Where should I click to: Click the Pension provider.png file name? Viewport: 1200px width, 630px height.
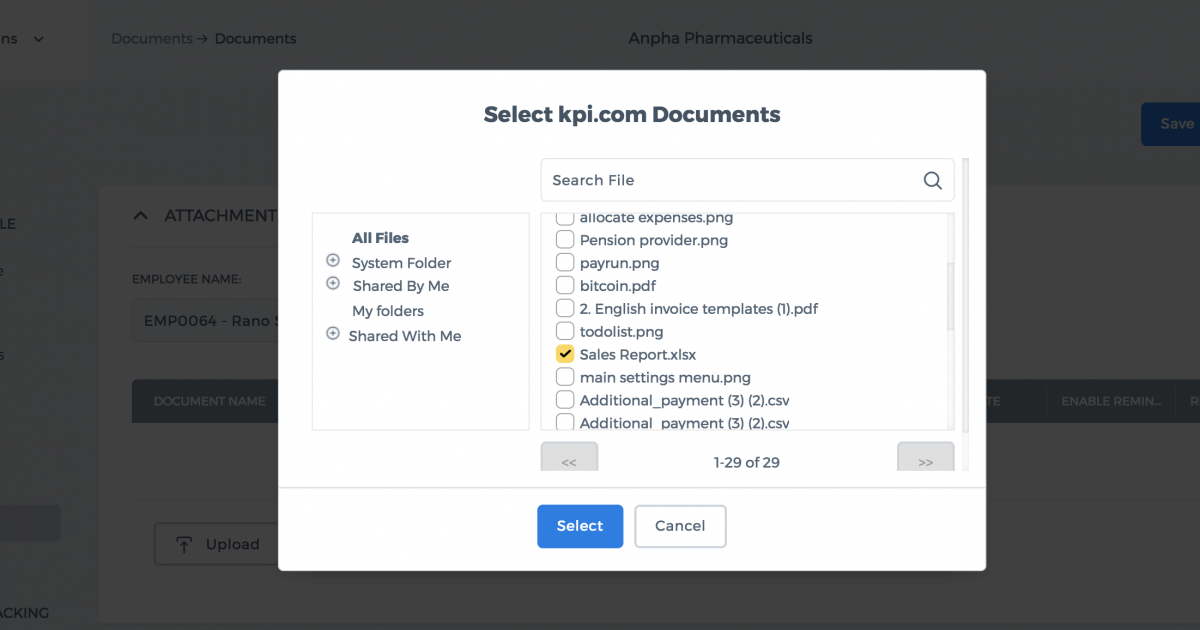(x=654, y=240)
